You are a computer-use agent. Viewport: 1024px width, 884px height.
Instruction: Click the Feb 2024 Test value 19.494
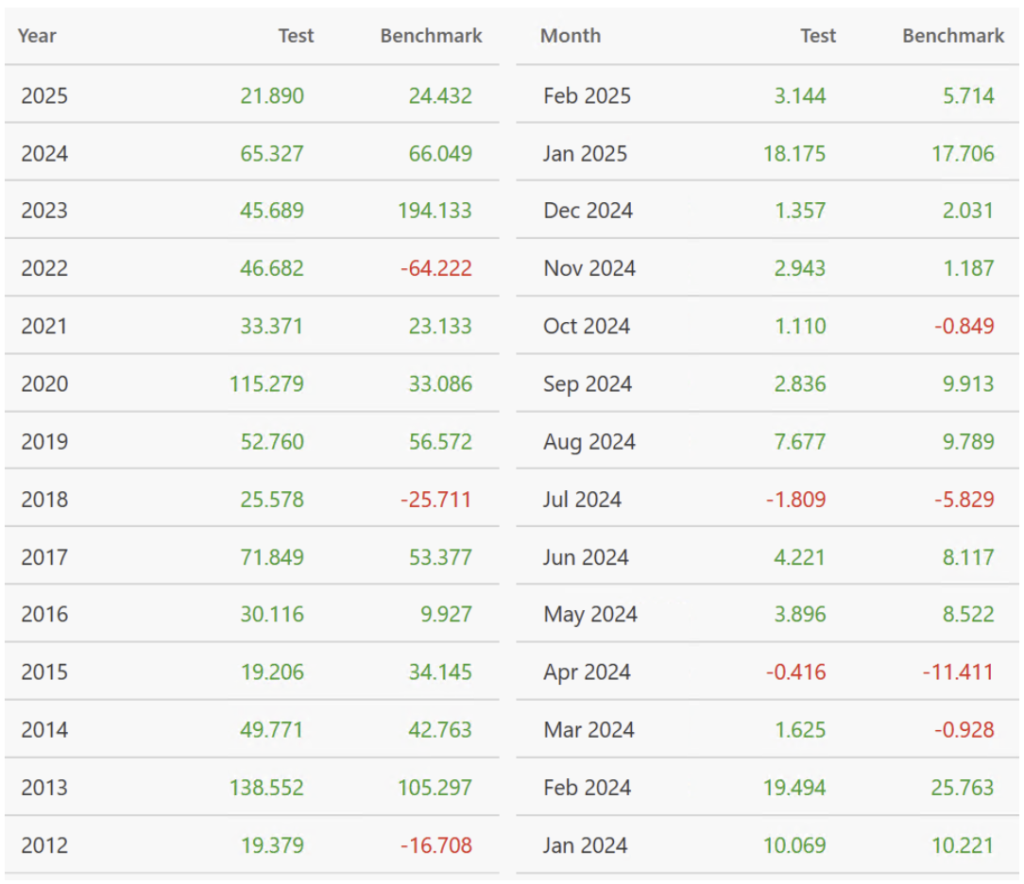(x=794, y=788)
